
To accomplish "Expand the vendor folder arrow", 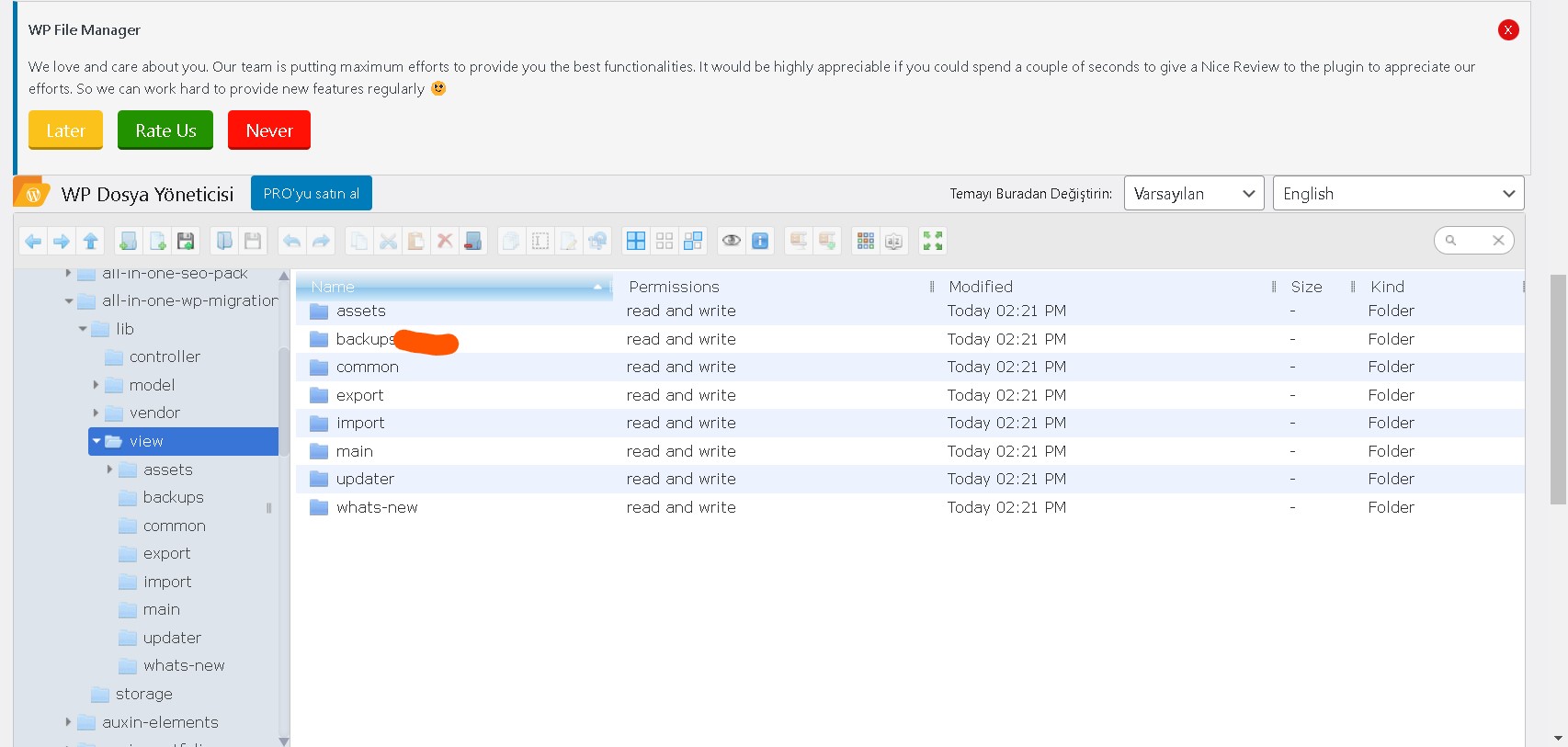I will pos(96,413).
